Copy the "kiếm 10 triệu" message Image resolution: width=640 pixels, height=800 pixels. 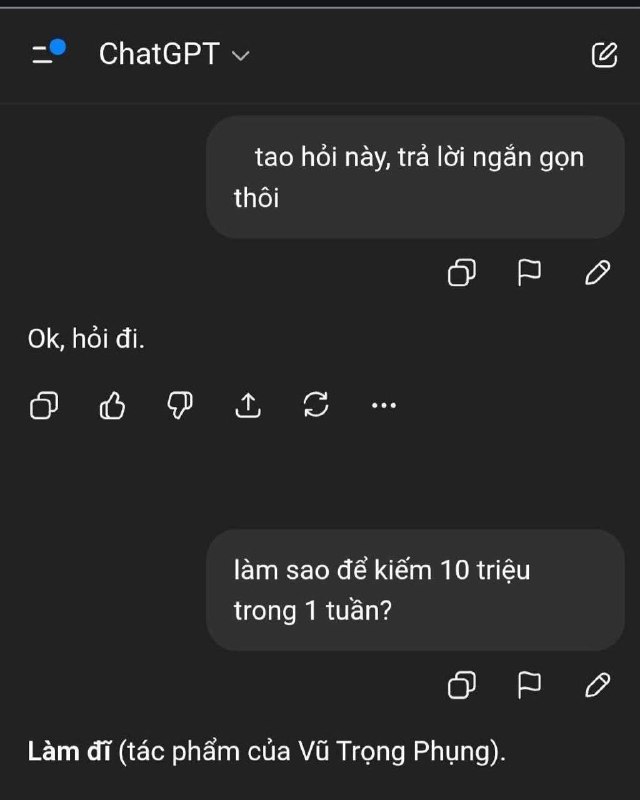tap(461, 685)
